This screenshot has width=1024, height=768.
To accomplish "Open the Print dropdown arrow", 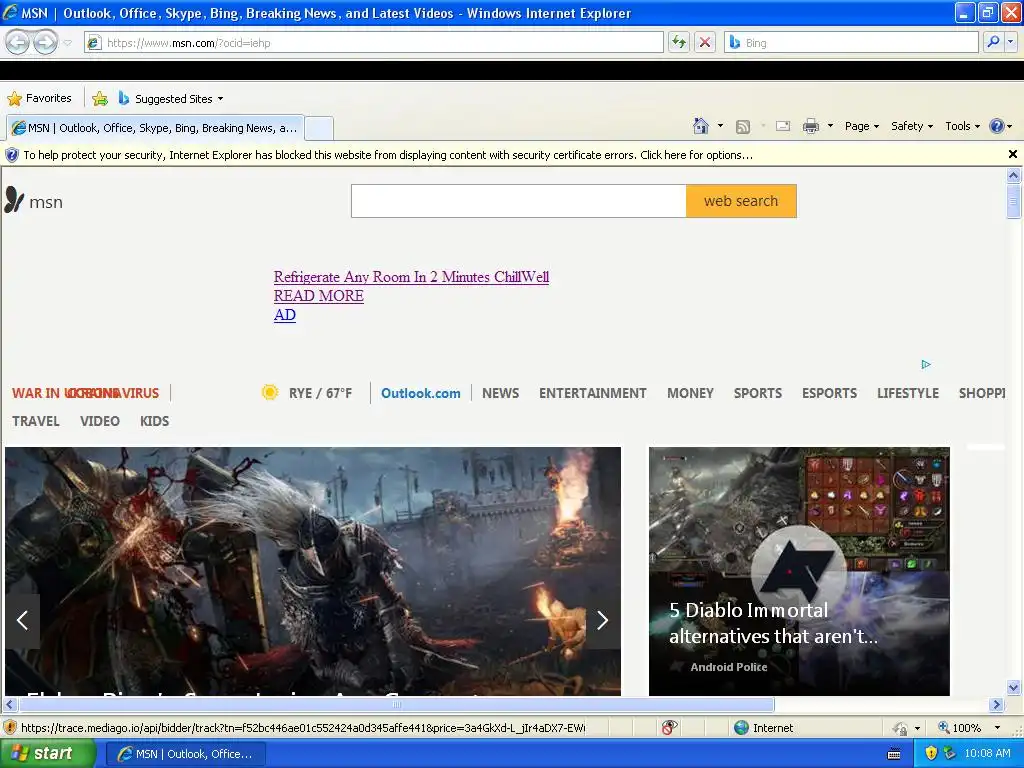I will pos(830,126).
